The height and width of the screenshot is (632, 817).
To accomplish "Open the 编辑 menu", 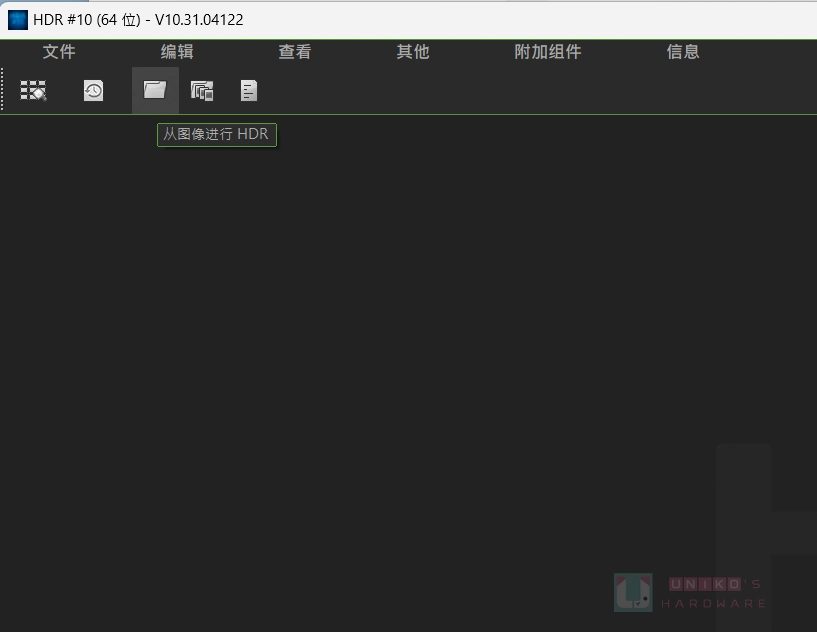I will pyautogui.click(x=177, y=52).
